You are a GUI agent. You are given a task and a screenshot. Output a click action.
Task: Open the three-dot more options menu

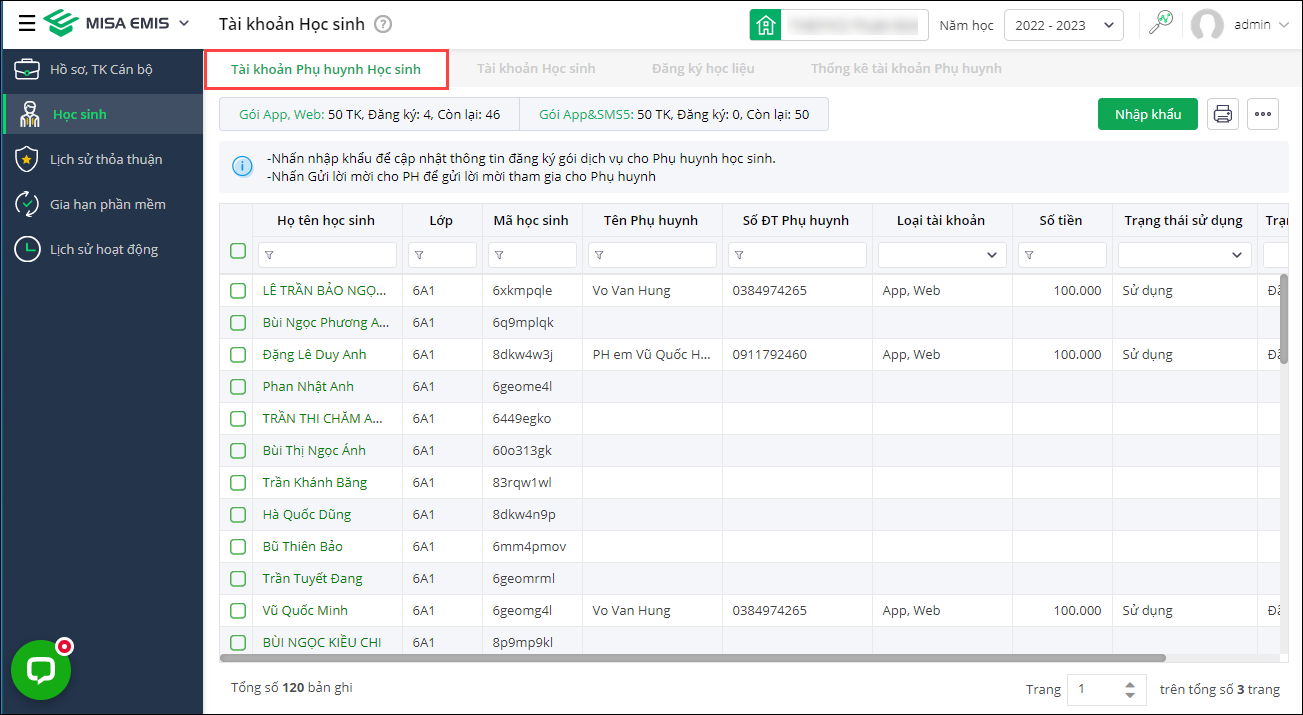(1263, 114)
